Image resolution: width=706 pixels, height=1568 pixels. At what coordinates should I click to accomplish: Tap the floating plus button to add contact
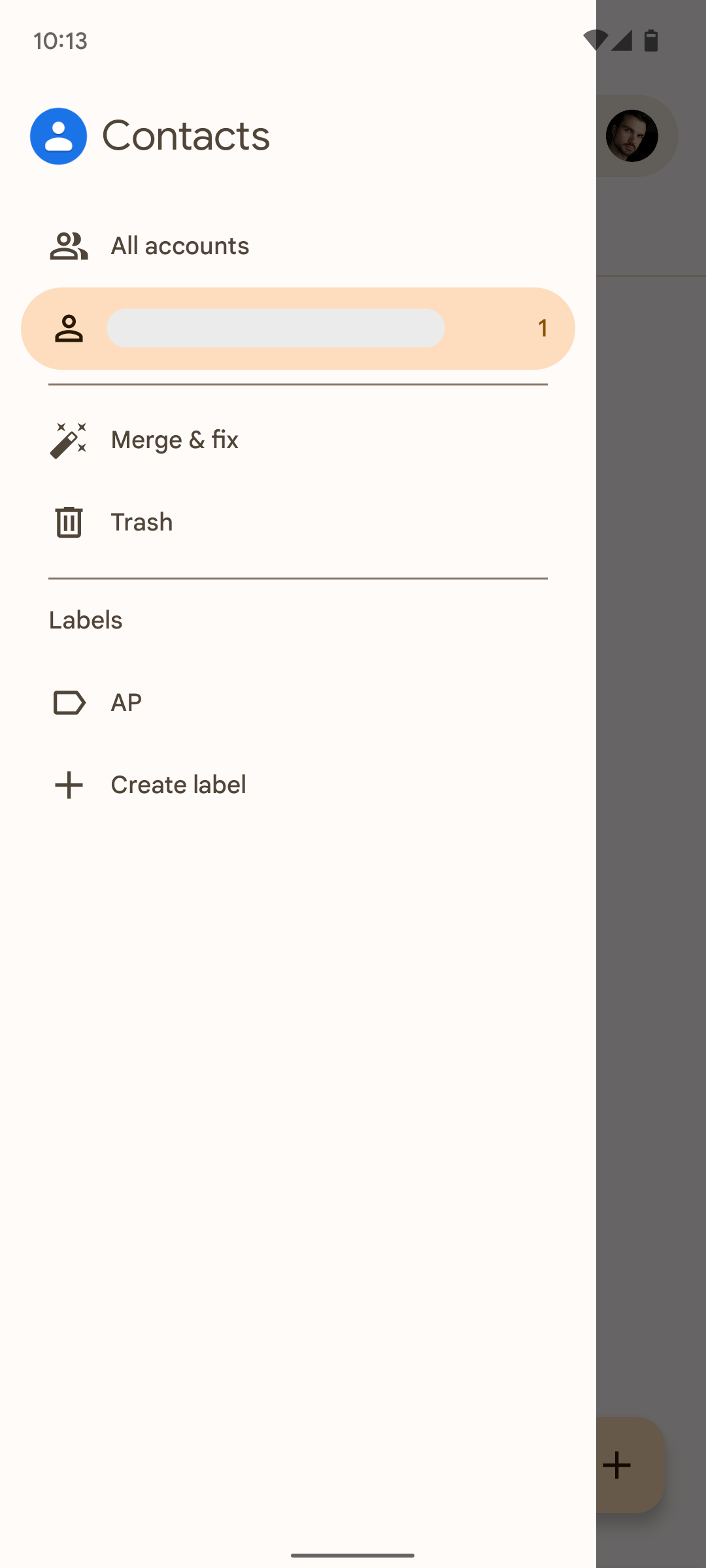pyautogui.click(x=616, y=1464)
